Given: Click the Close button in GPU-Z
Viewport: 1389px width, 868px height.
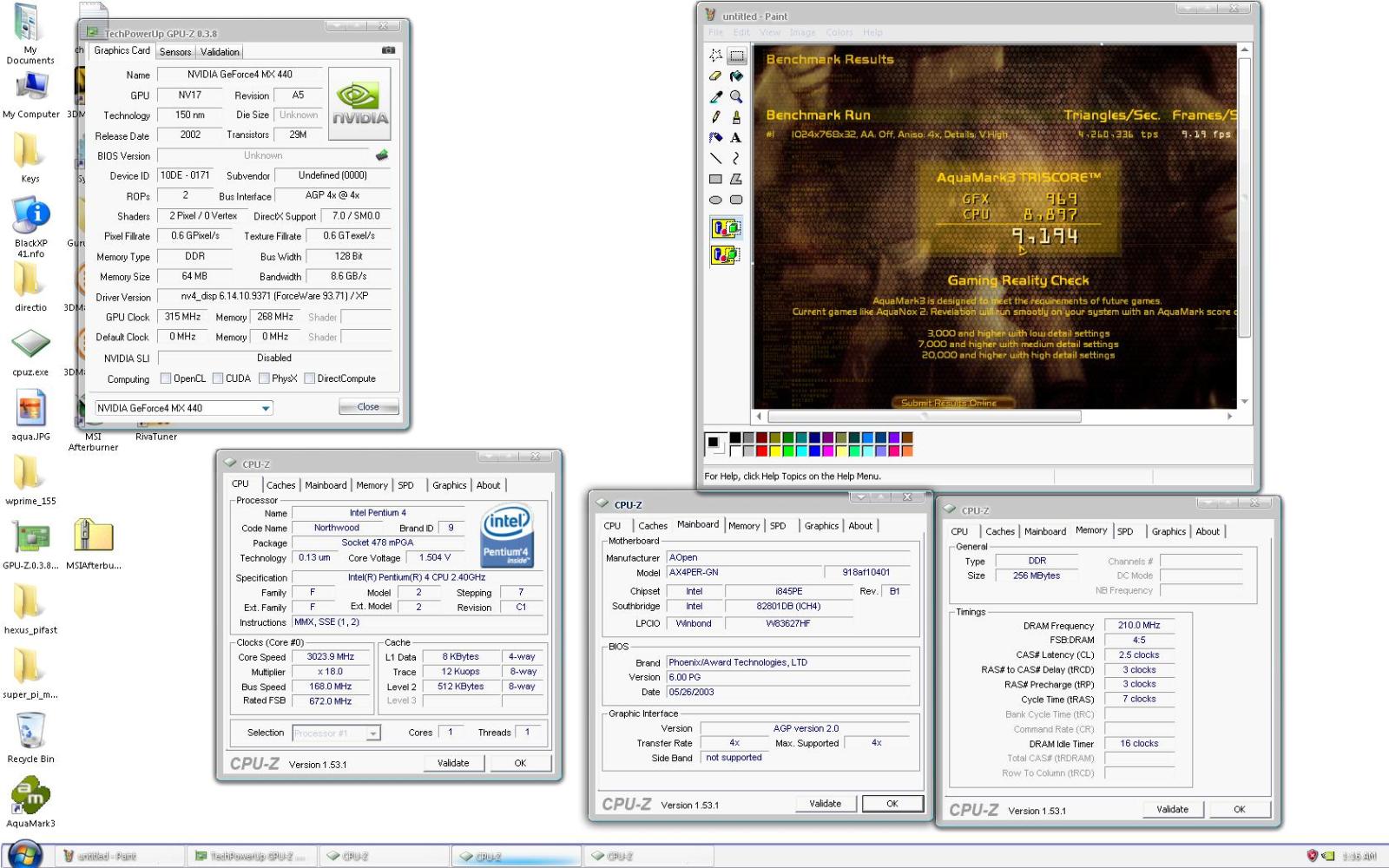Looking at the screenshot, I should (x=368, y=406).
